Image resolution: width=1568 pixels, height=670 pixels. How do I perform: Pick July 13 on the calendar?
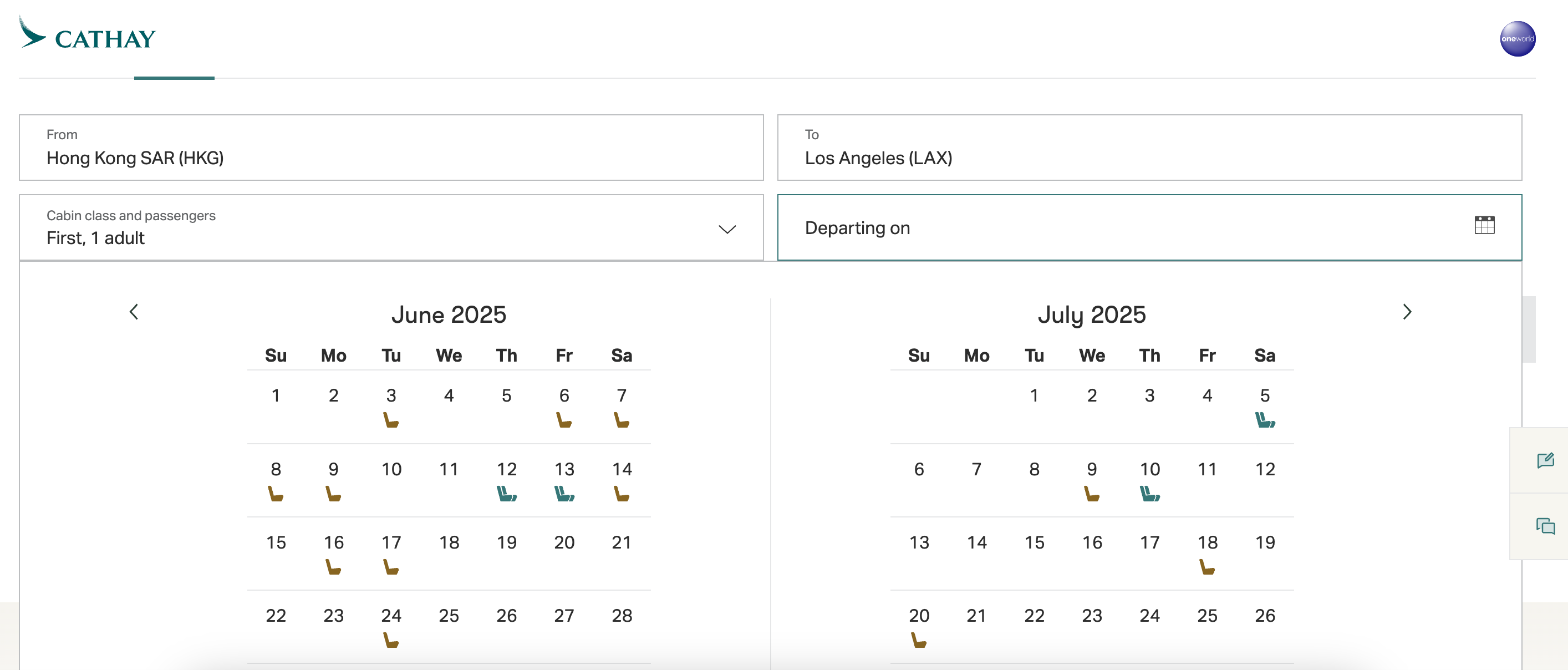point(919,542)
